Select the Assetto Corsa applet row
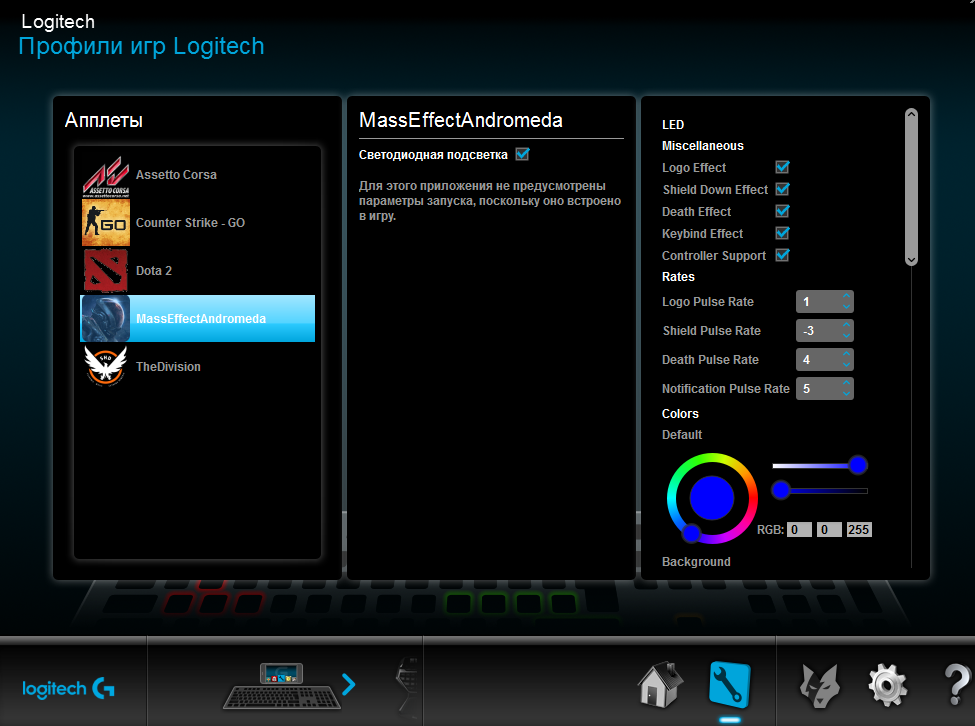Viewport: 975px width, 726px height. (198, 175)
